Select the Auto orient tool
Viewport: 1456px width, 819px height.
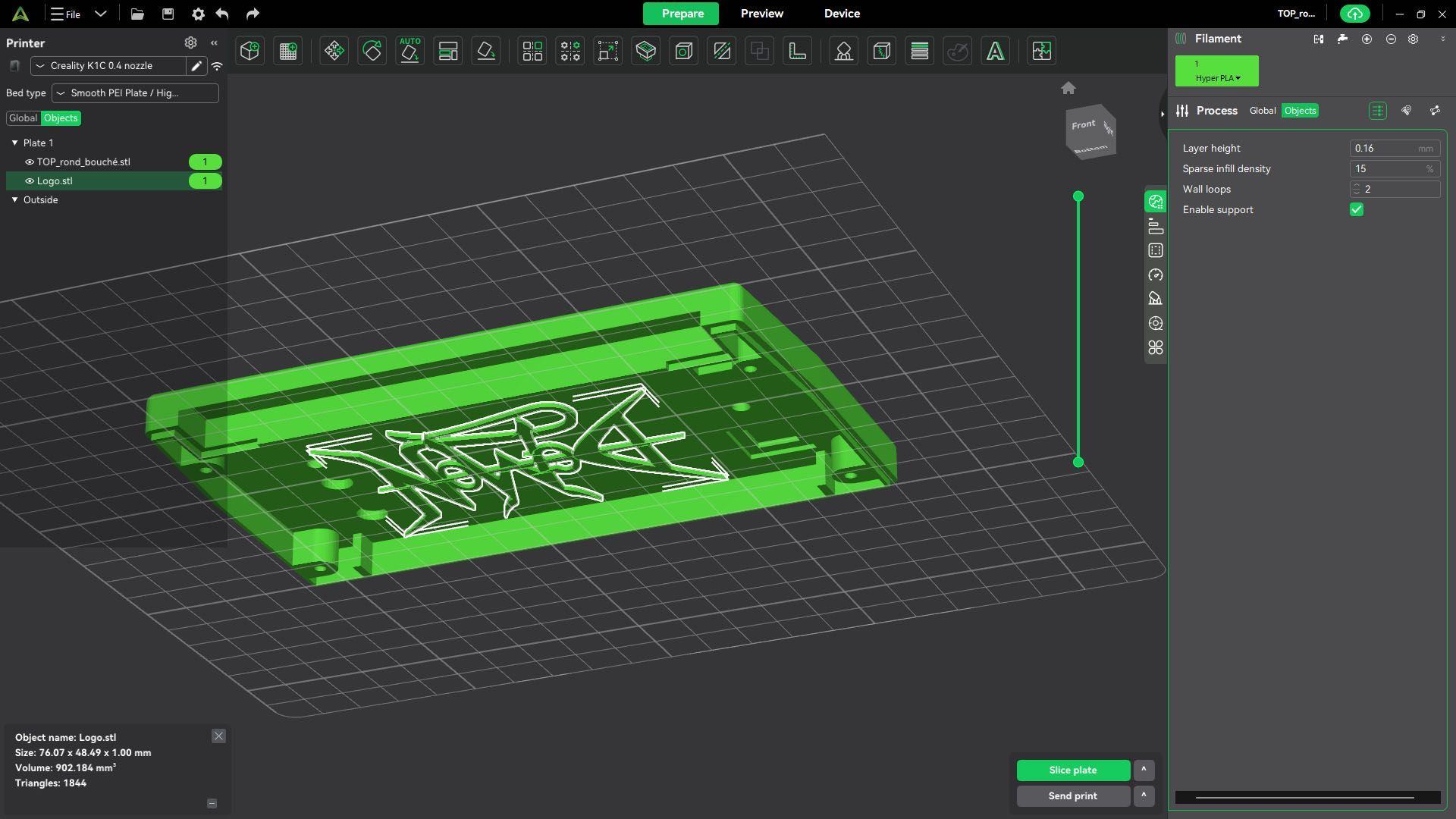point(409,51)
